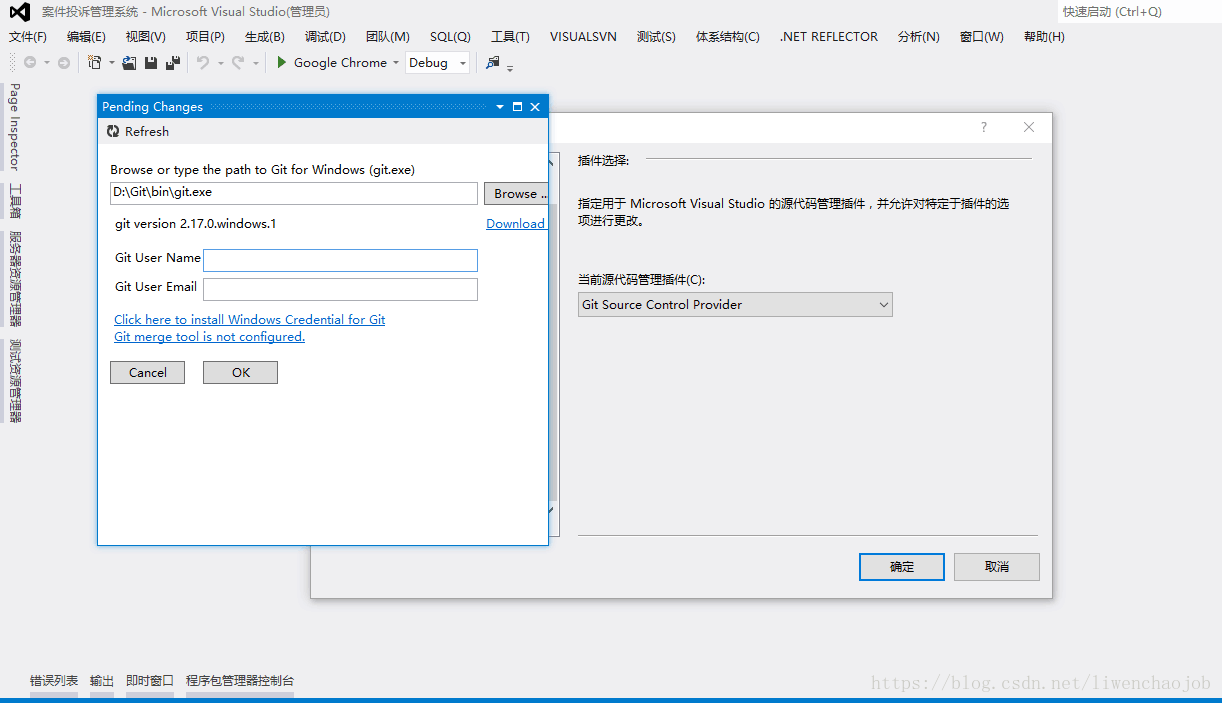This screenshot has height=703, width=1222.
Task: Start debugging with the green play icon
Action: pos(282,62)
